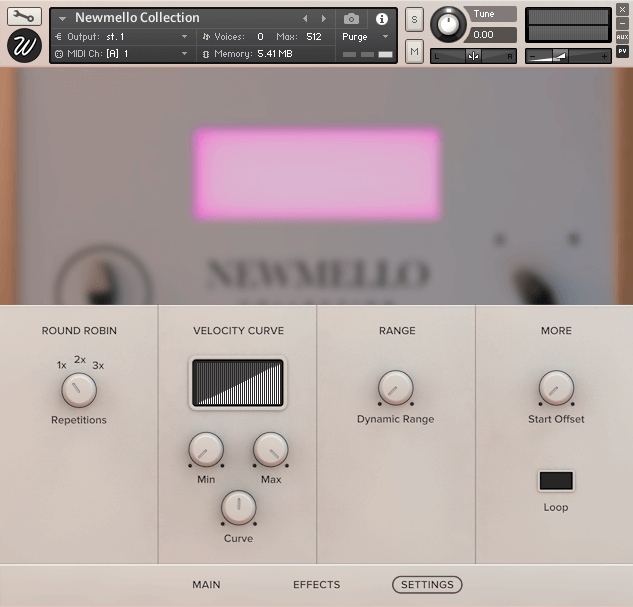
Task: Decrease volume with the minus sign
Action: [532, 57]
